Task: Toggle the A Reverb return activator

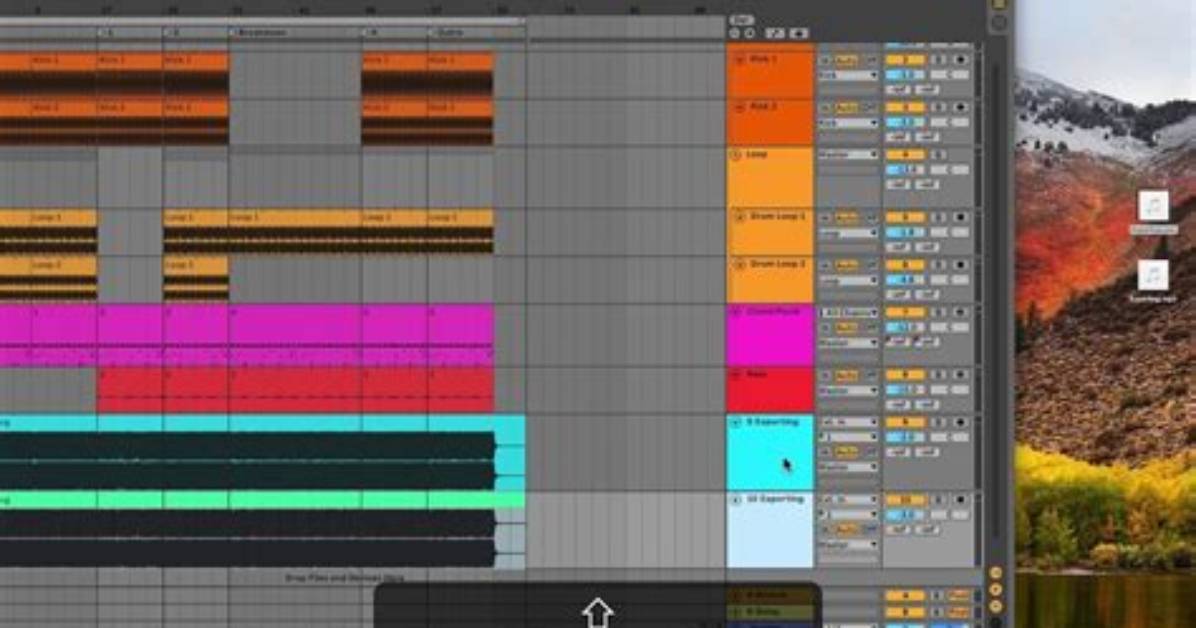Action: (x=905, y=596)
